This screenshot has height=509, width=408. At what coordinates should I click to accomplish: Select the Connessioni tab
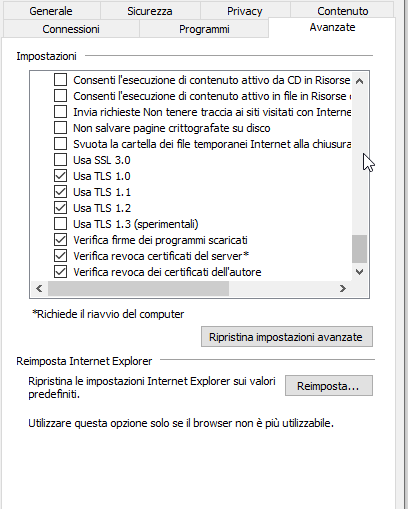point(71,29)
